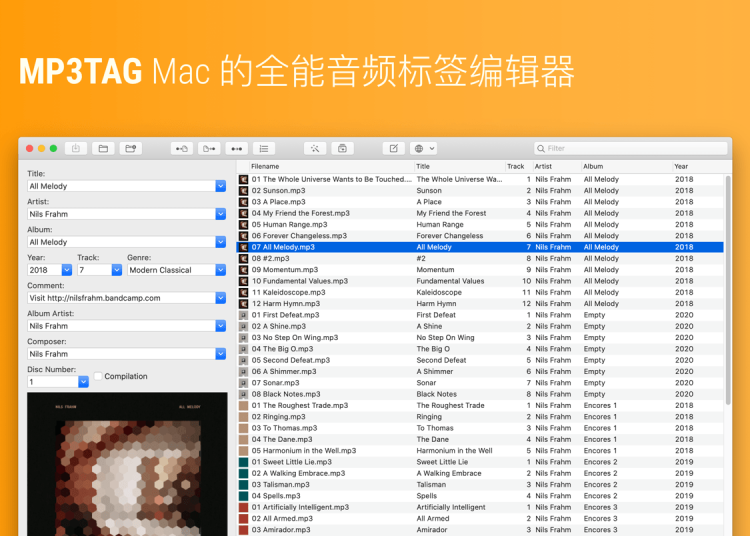Click the Save tags toolbar icon
750x536 pixels.
point(77,148)
